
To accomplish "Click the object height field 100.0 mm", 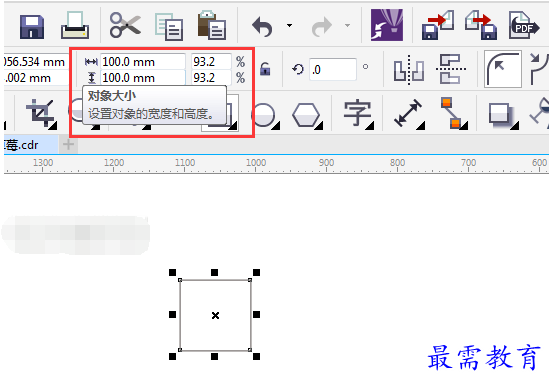I will [x=143, y=77].
